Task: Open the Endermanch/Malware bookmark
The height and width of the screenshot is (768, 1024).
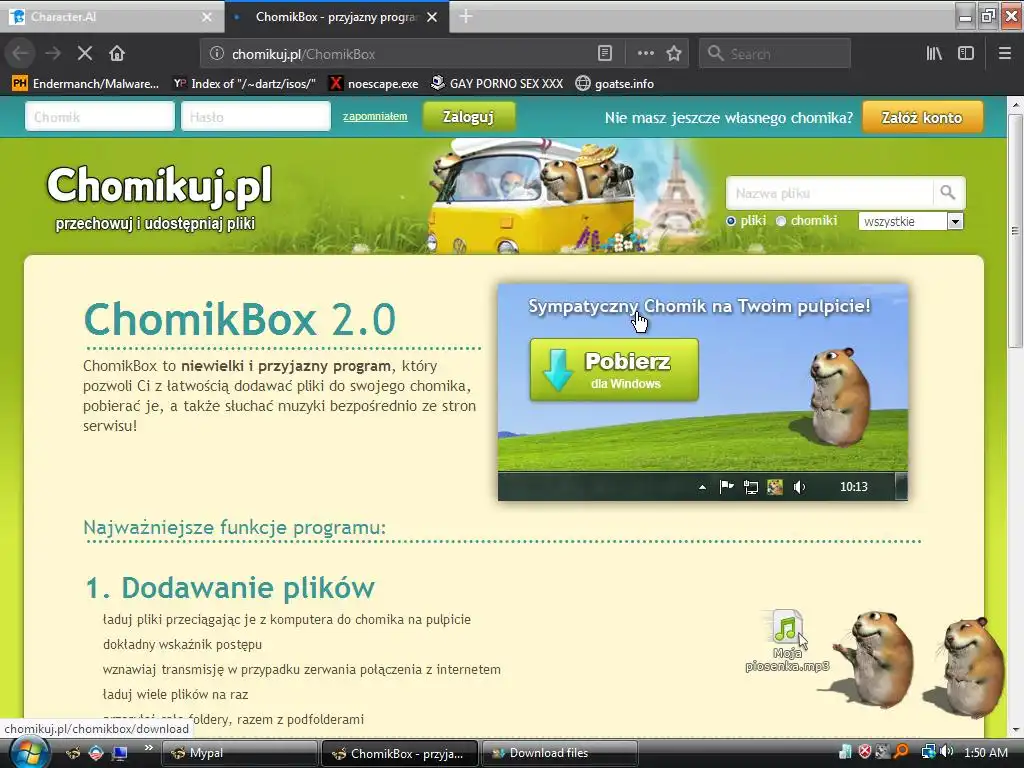Action: pyautogui.click(x=86, y=84)
